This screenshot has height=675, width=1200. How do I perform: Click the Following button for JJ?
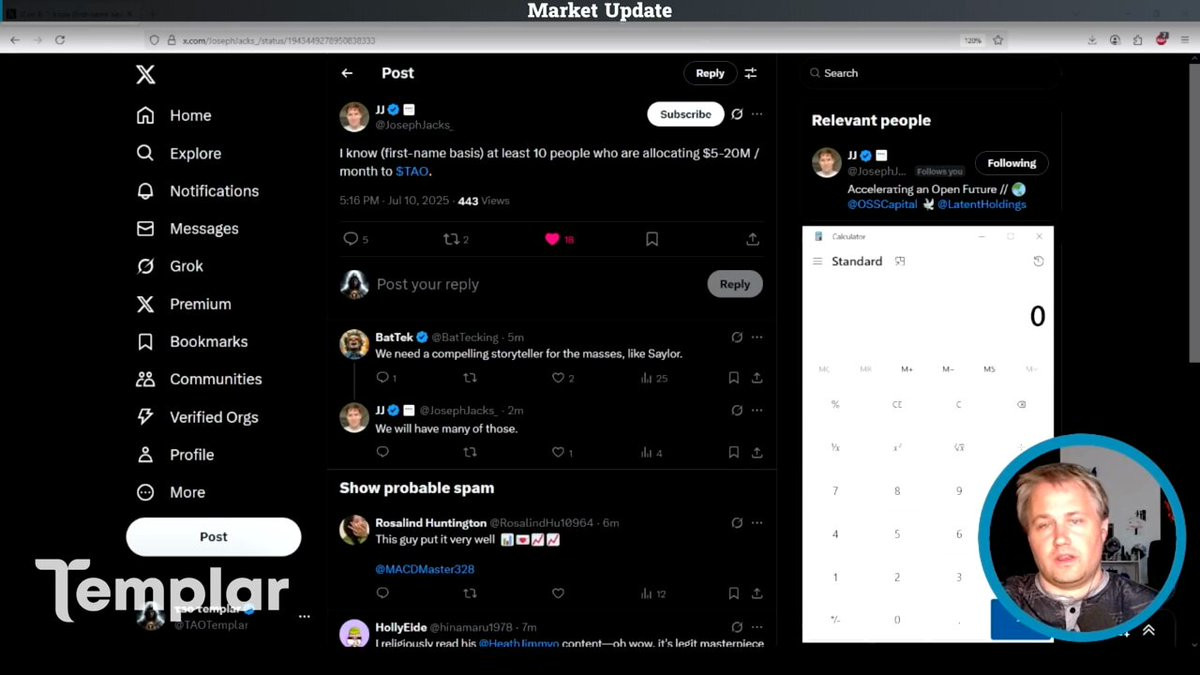pyautogui.click(x=1011, y=163)
